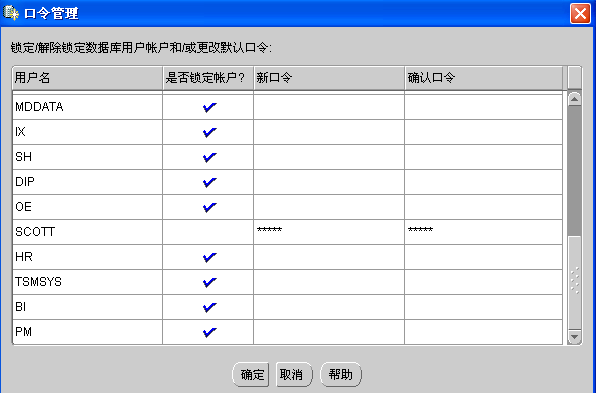Image resolution: width=596 pixels, height=393 pixels.
Task: Click the confirm password cell for PM
Action: 483,332
